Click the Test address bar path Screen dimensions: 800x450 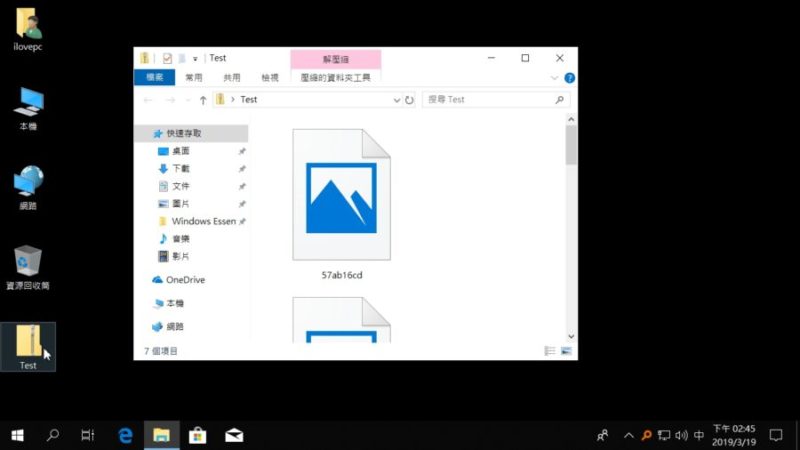click(248, 99)
